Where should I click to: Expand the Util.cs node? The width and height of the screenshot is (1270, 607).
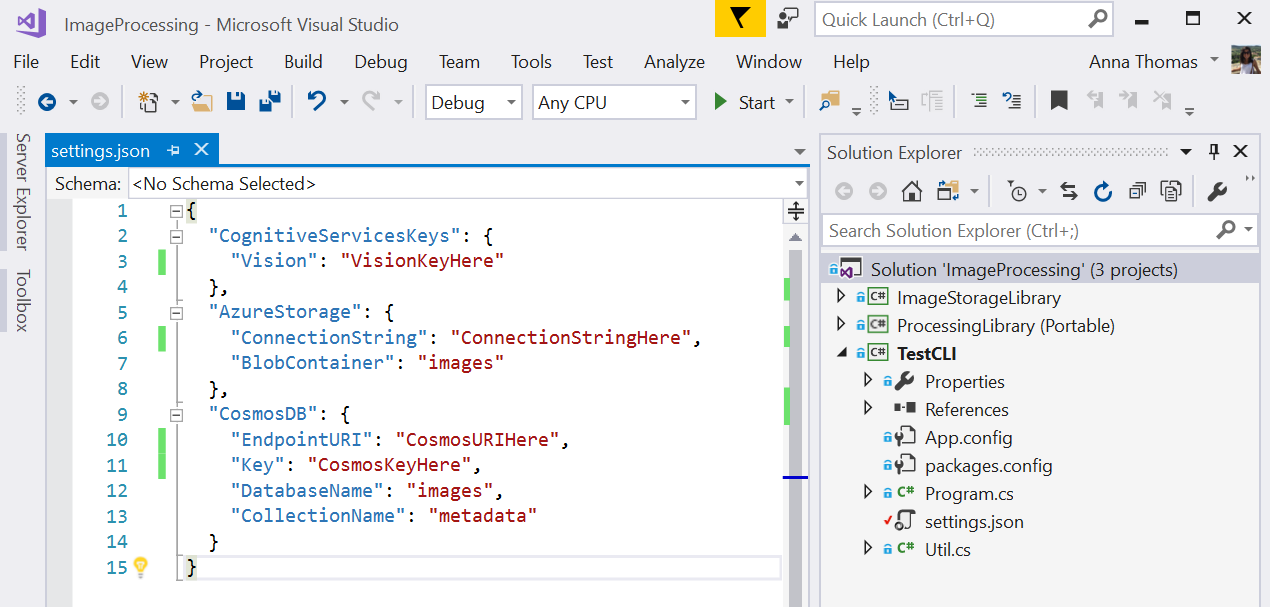(x=867, y=549)
